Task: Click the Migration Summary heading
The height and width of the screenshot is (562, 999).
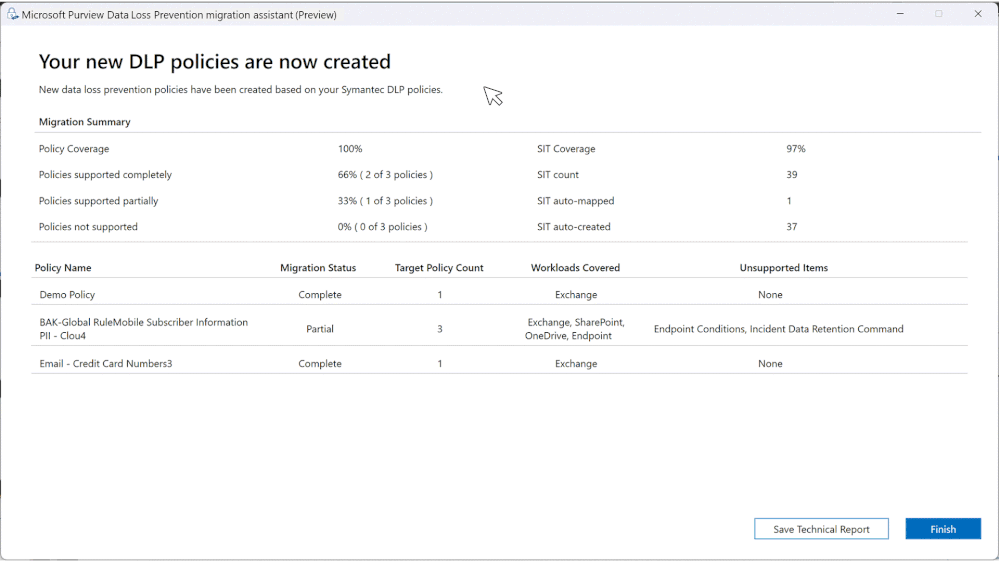Action: click(x=85, y=122)
